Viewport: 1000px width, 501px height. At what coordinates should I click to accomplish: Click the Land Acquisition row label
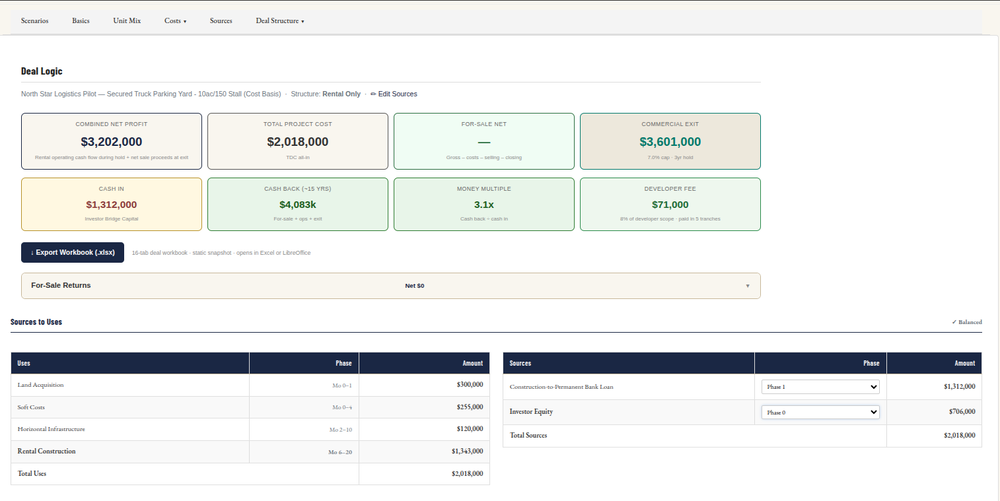click(41, 385)
